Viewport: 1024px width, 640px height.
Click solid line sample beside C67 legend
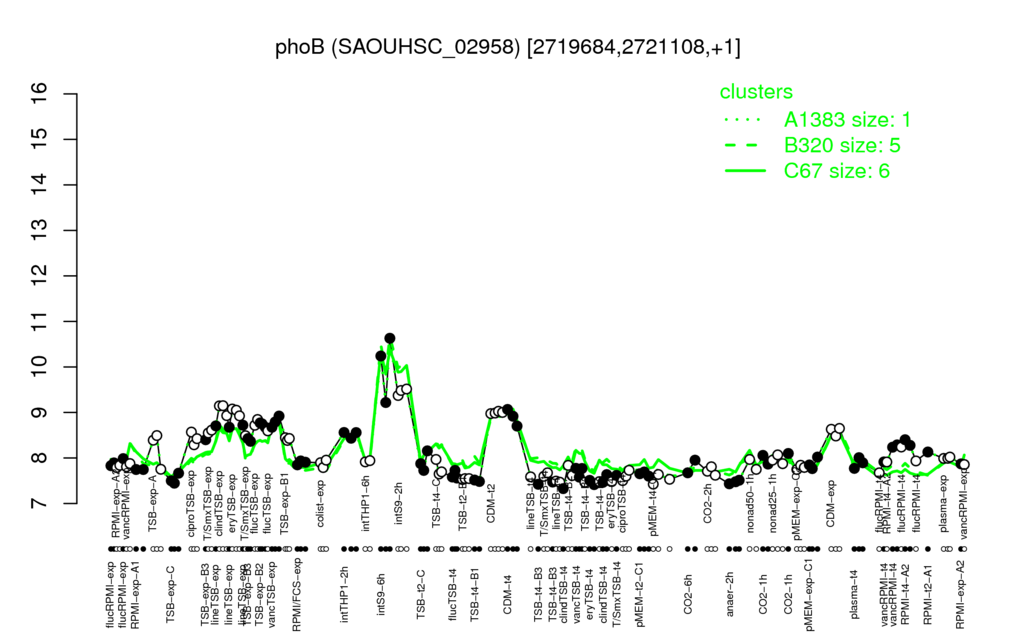(745, 171)
